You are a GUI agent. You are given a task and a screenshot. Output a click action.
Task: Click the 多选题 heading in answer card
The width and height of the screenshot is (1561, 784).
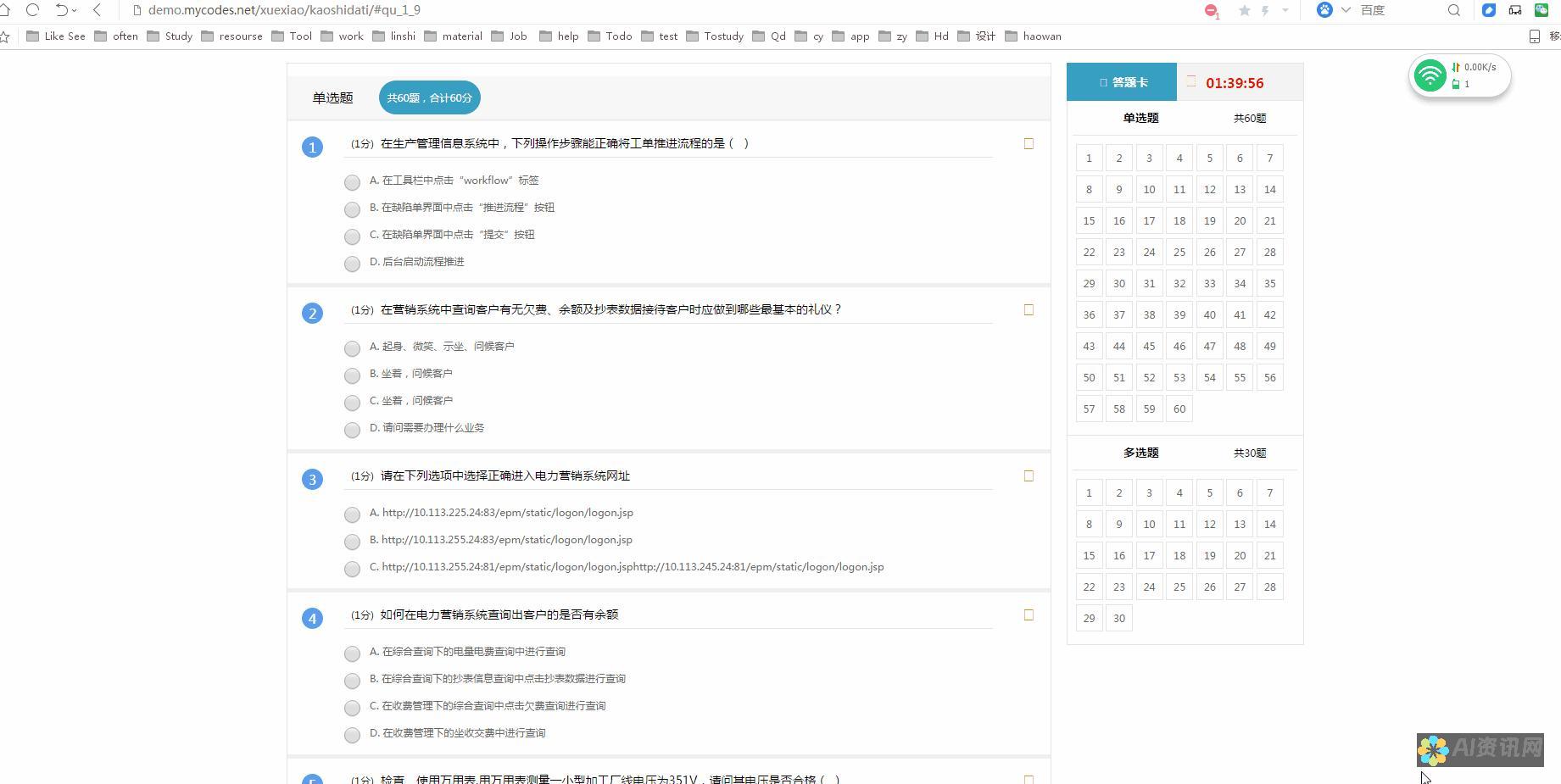pyautogui.click(x=1140, y=453)
